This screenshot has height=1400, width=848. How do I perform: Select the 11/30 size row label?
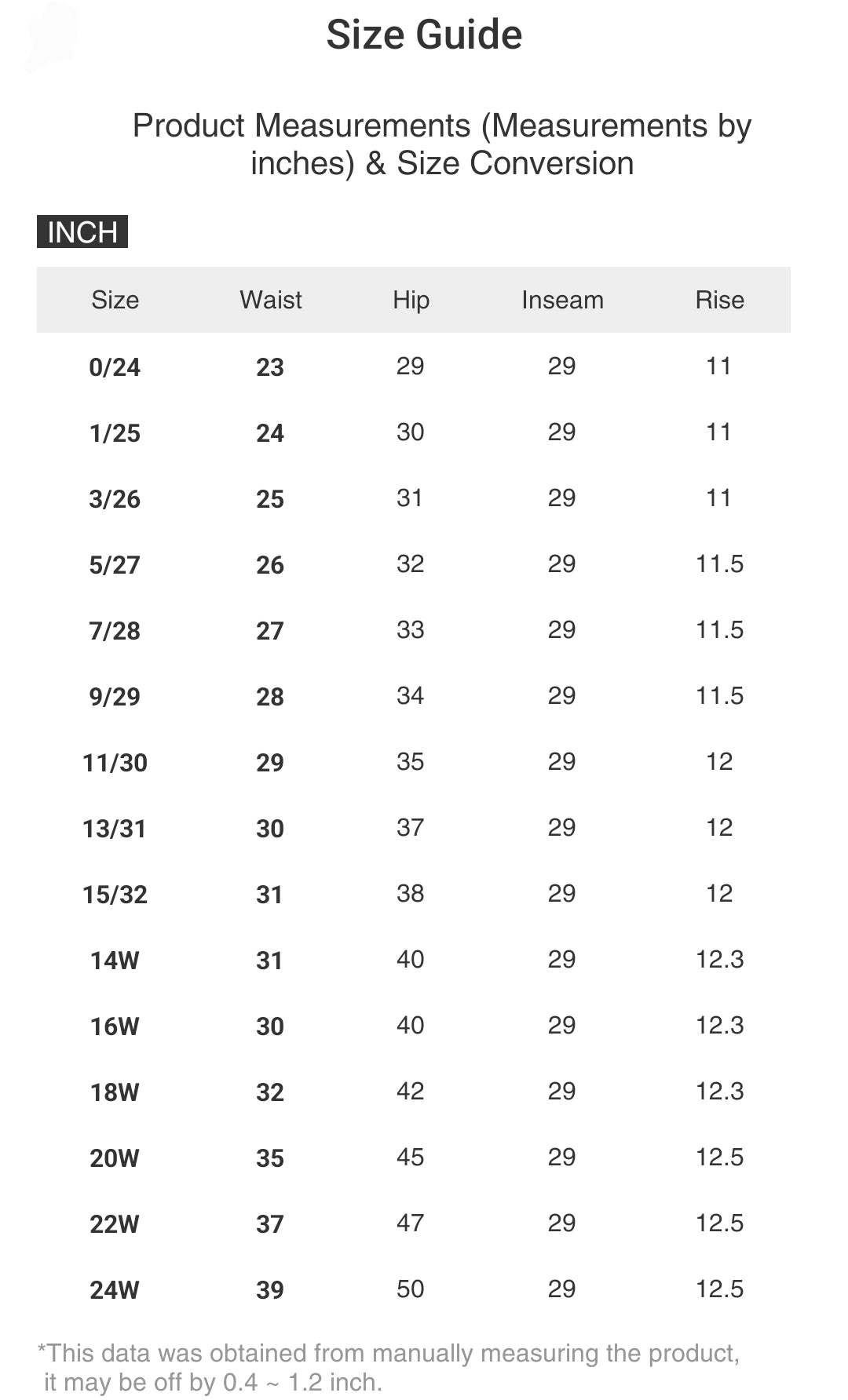(115, 763)
